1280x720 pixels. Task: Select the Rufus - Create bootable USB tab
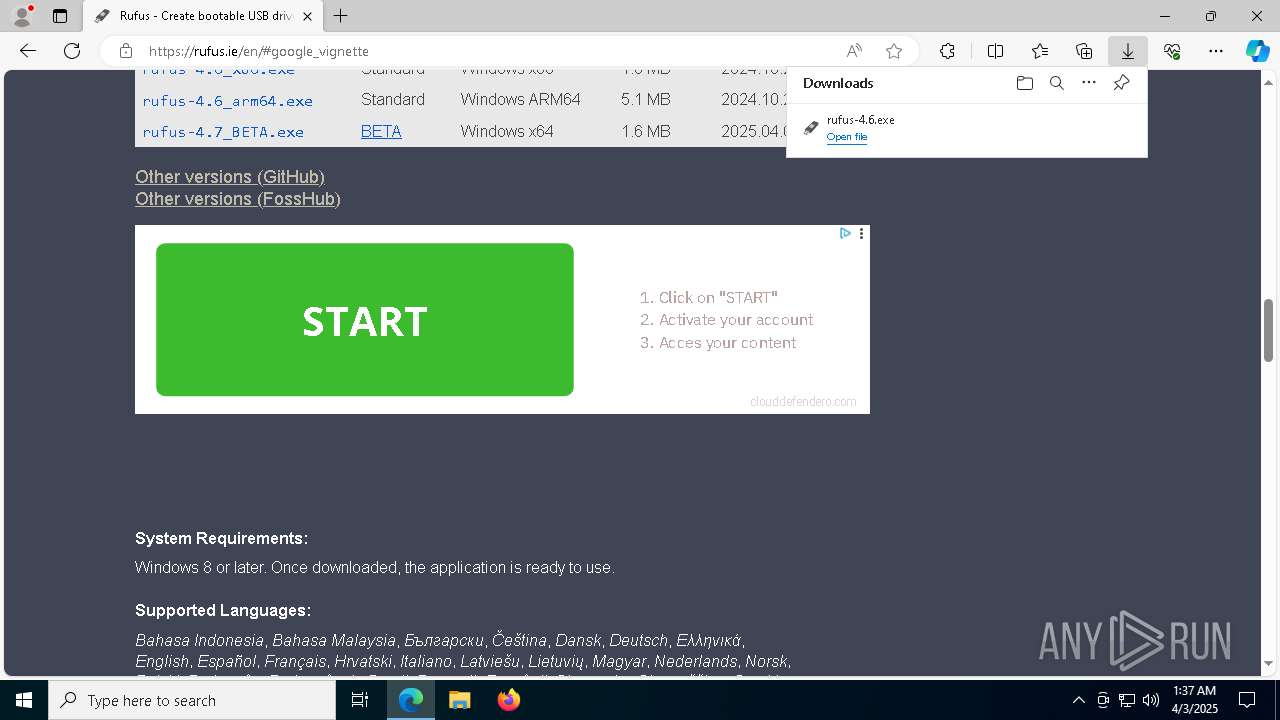202,16
